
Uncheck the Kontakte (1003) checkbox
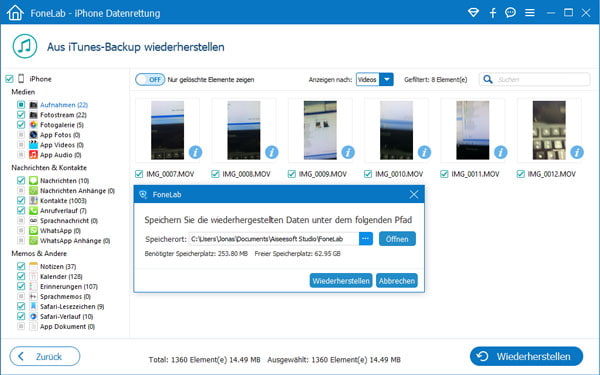pyautogui.click(x=21, y=201)
